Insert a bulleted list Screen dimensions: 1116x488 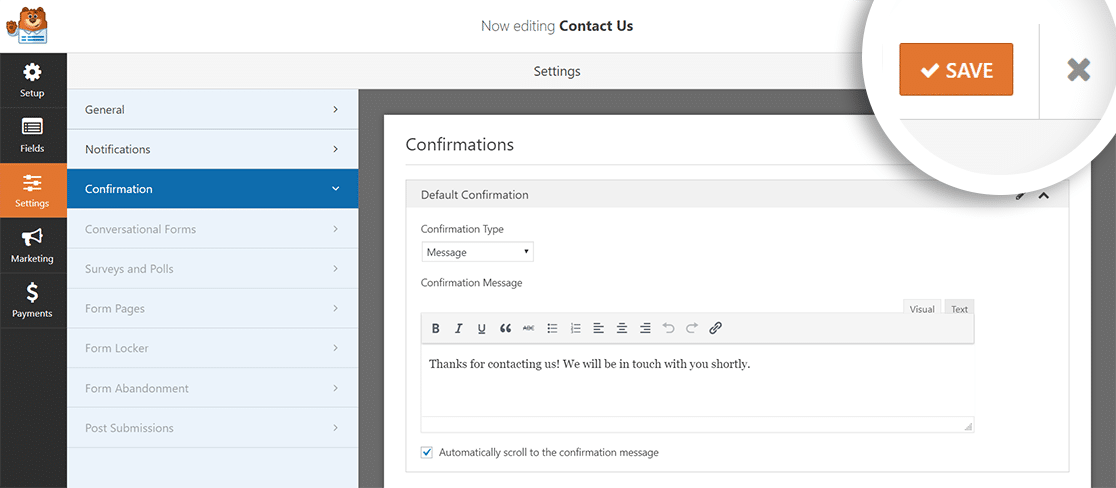552,329
